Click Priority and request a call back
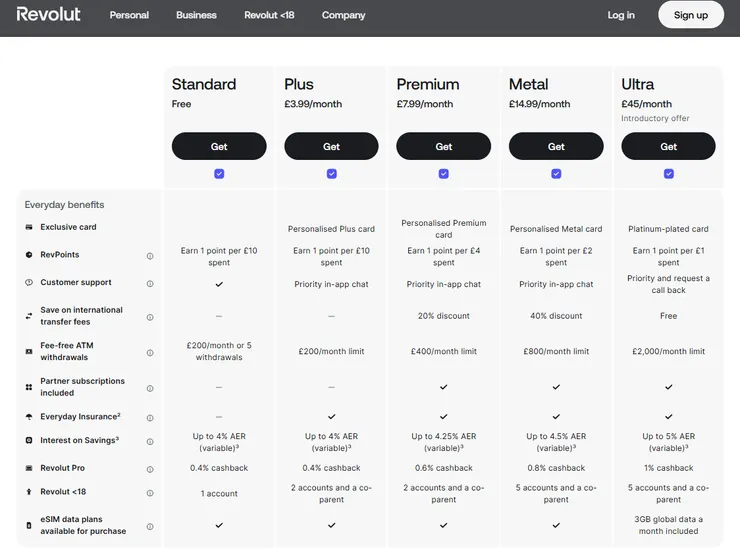This screenshot has width=740, height=549. (x=668, y=284)
